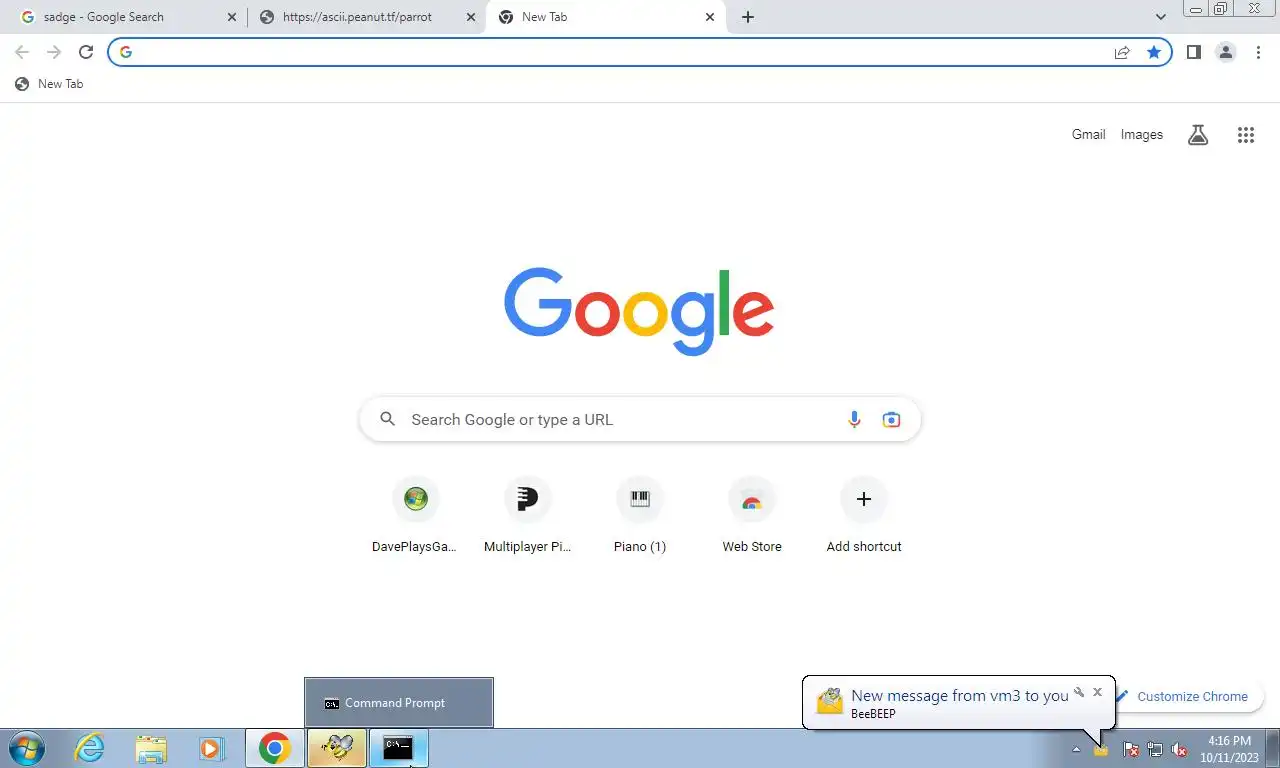Image resolution: width=1280 pixels, height=768 pixels.
Task: Click the magnifier icon in search box
Action: tap(388, 419)
